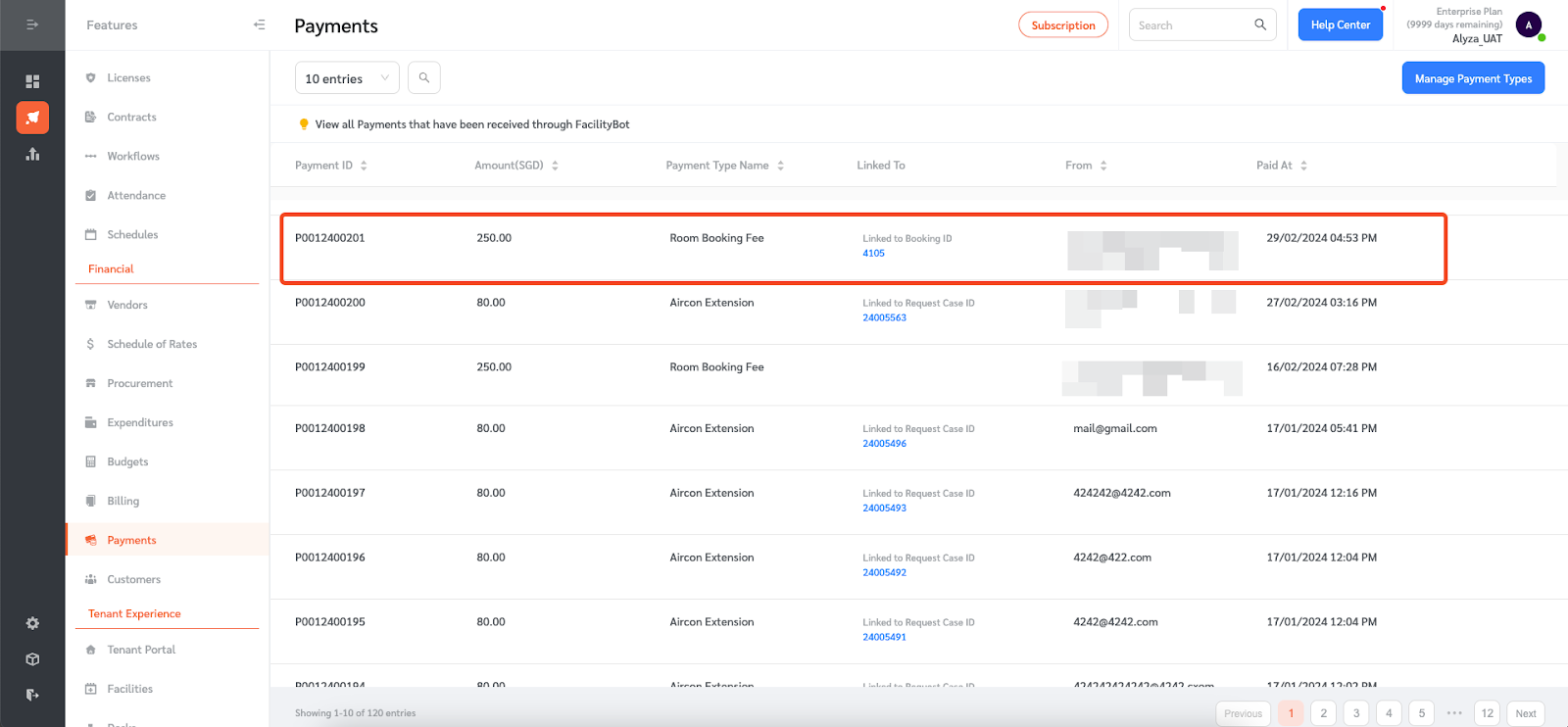Open settings gear in the left rail

pos(32,623)
